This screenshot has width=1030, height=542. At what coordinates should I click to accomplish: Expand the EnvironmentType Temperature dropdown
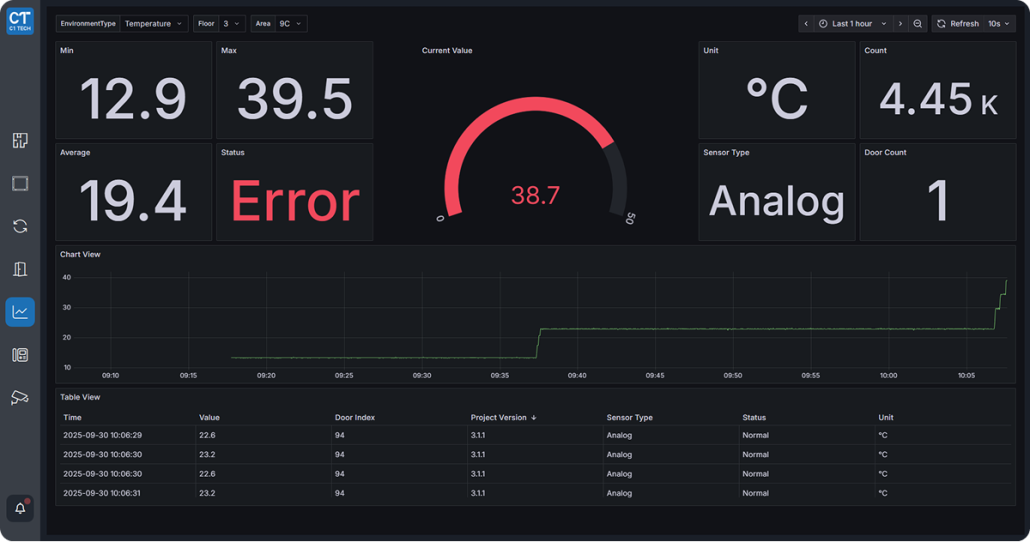pyautogui.click(x=153, y=24)
